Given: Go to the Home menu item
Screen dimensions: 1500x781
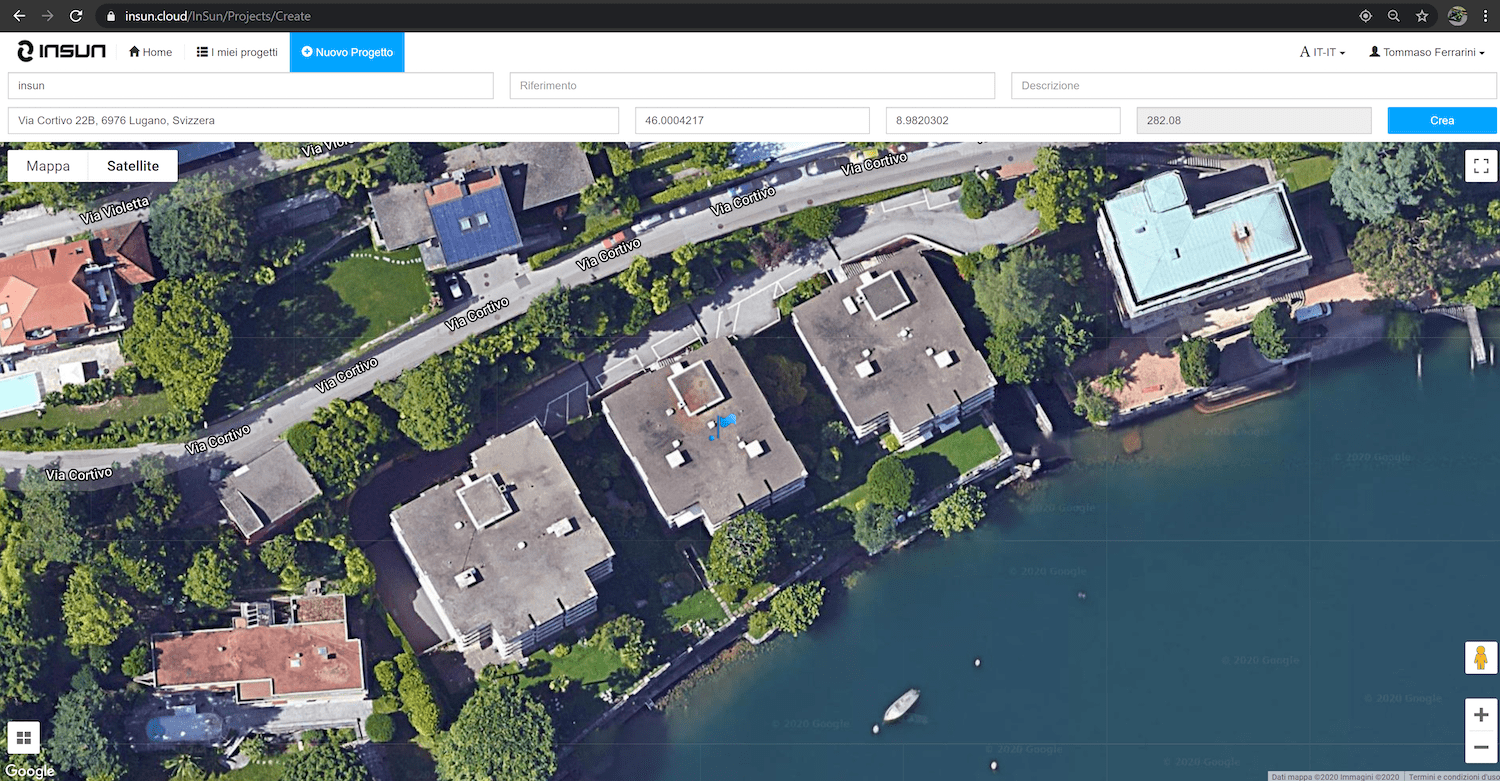Looking at the screenshot, I should (x=151, y=52).
